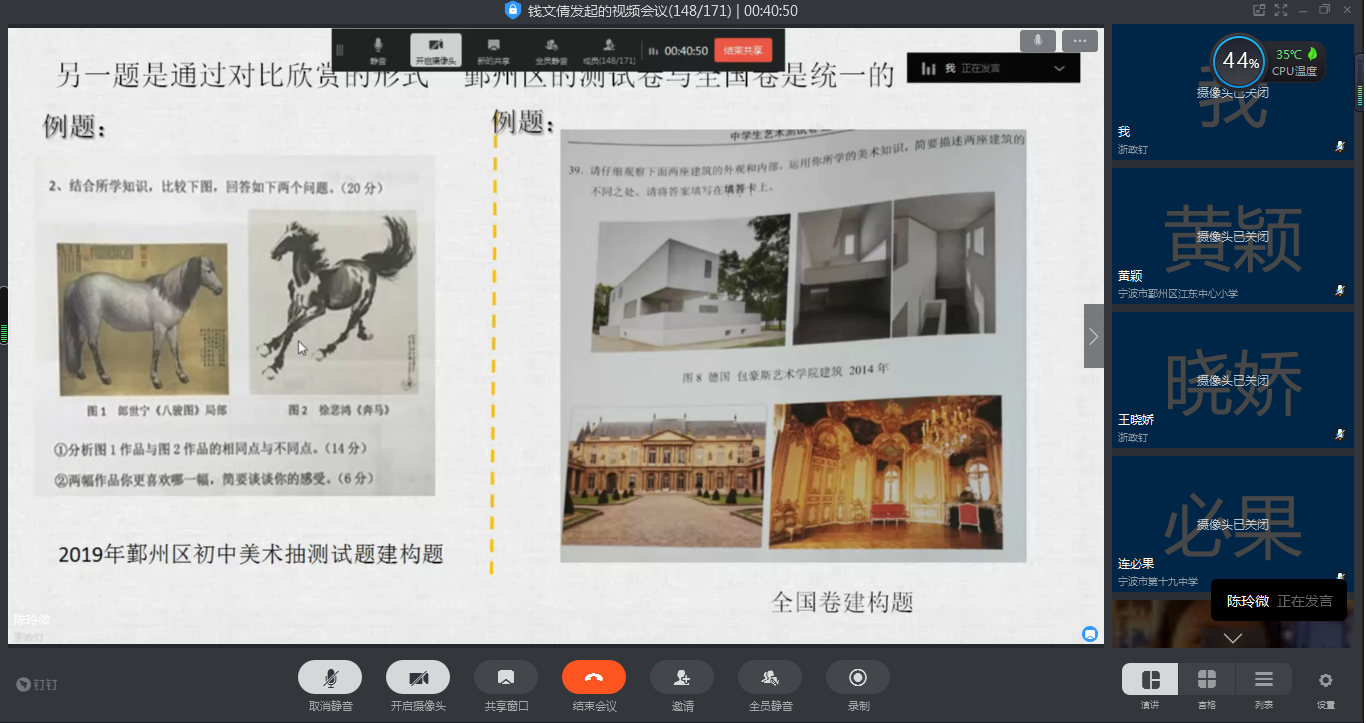
Task: Click 宁波市第十九中学 under 连必果
Action: [1158, 581]
